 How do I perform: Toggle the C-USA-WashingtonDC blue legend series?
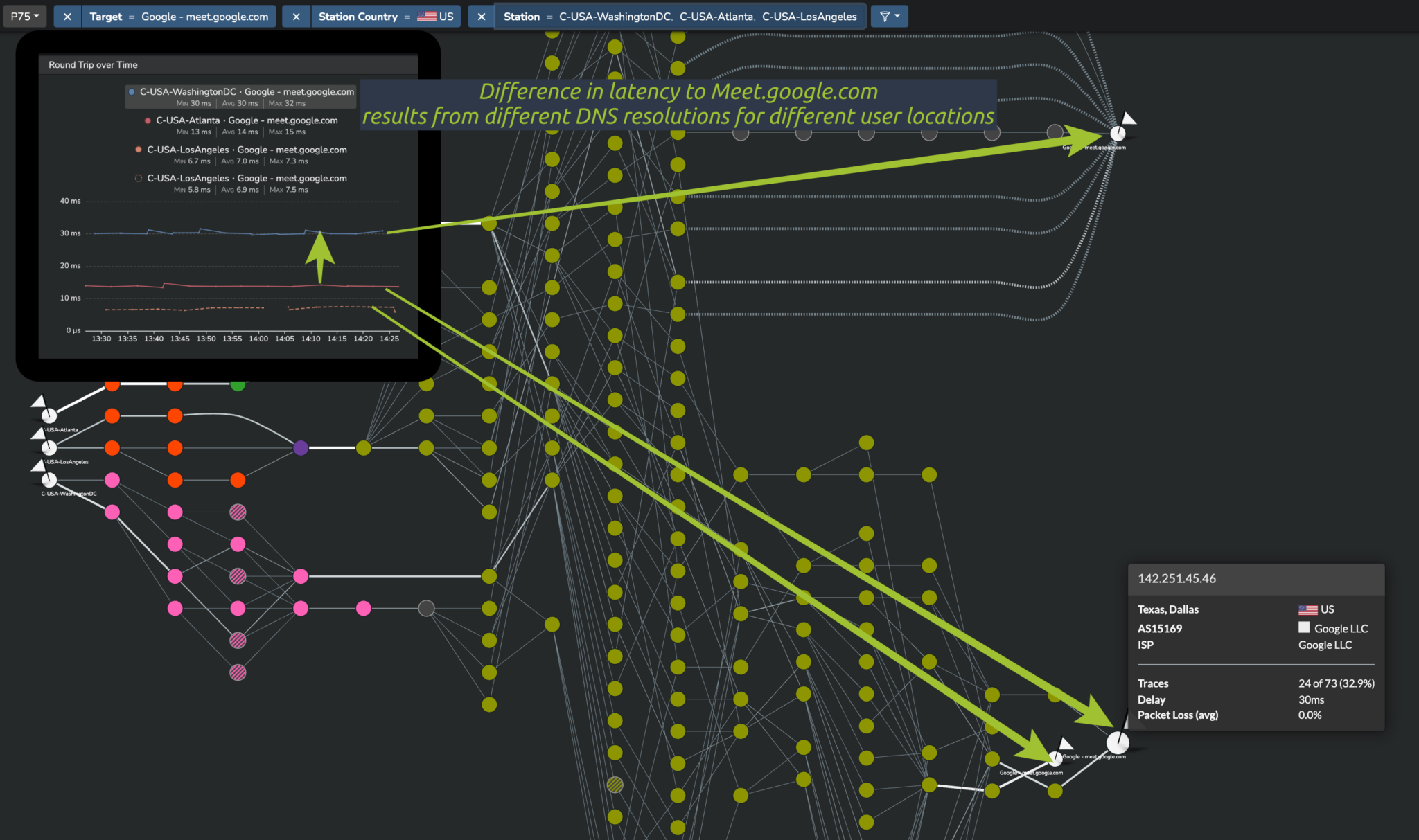pyautogui.click(x=240, y=96)
